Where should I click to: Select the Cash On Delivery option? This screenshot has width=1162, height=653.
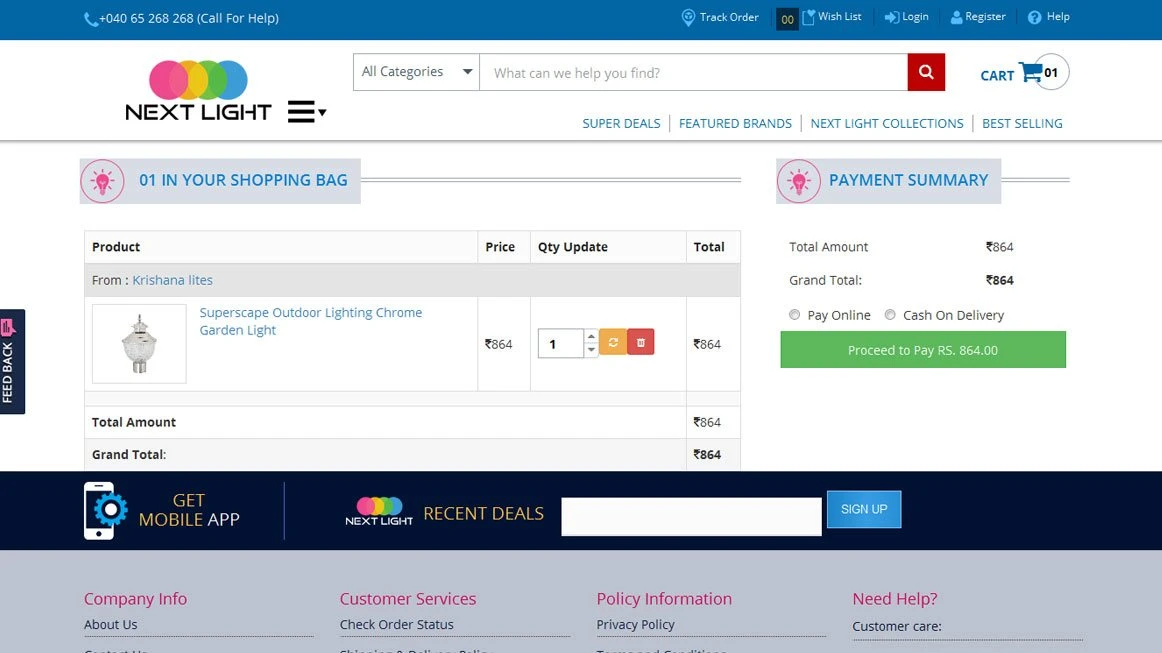pos(890,315)
